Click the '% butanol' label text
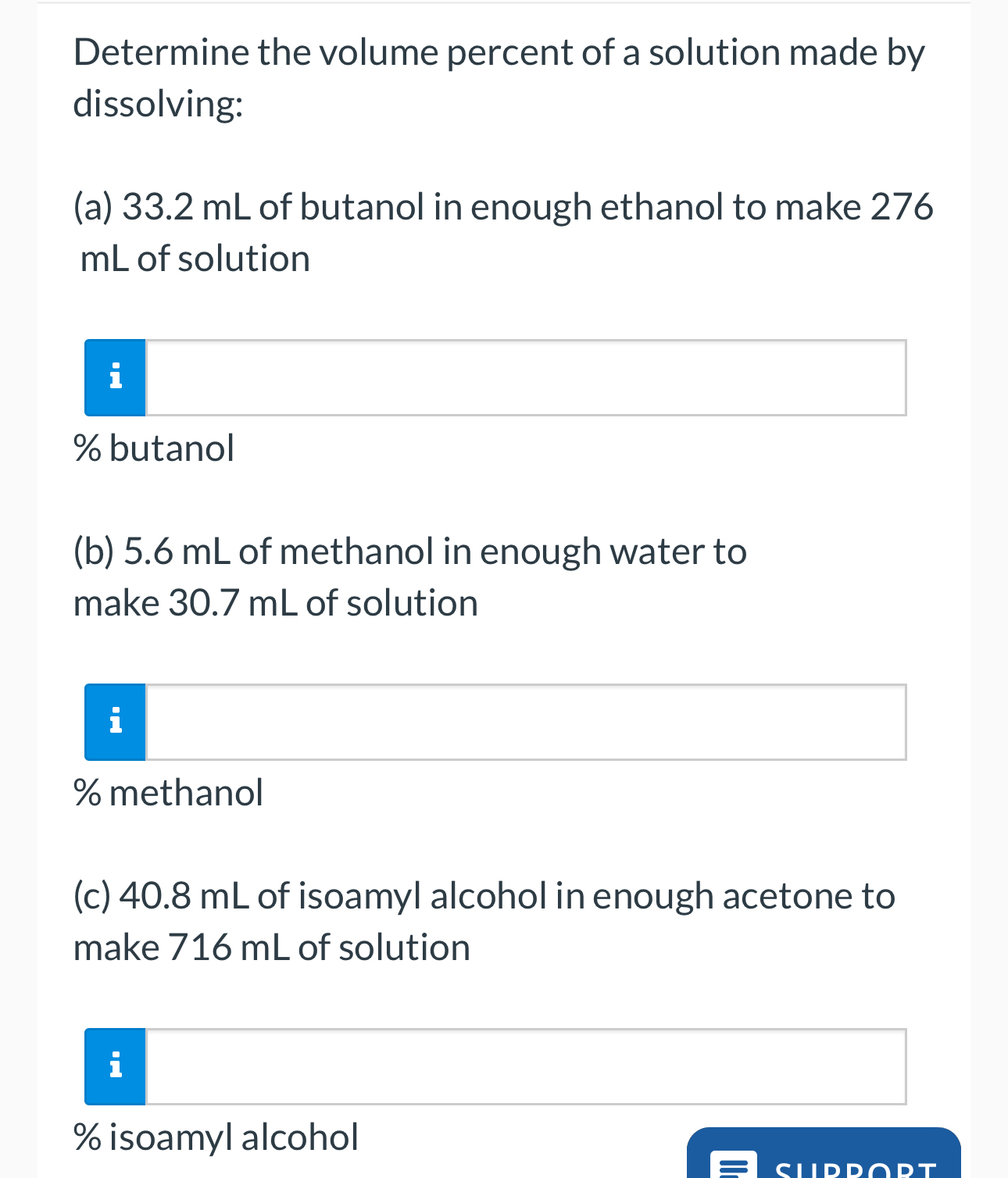The width and height of the screenshot is (1008, 1178). point(153,448)
